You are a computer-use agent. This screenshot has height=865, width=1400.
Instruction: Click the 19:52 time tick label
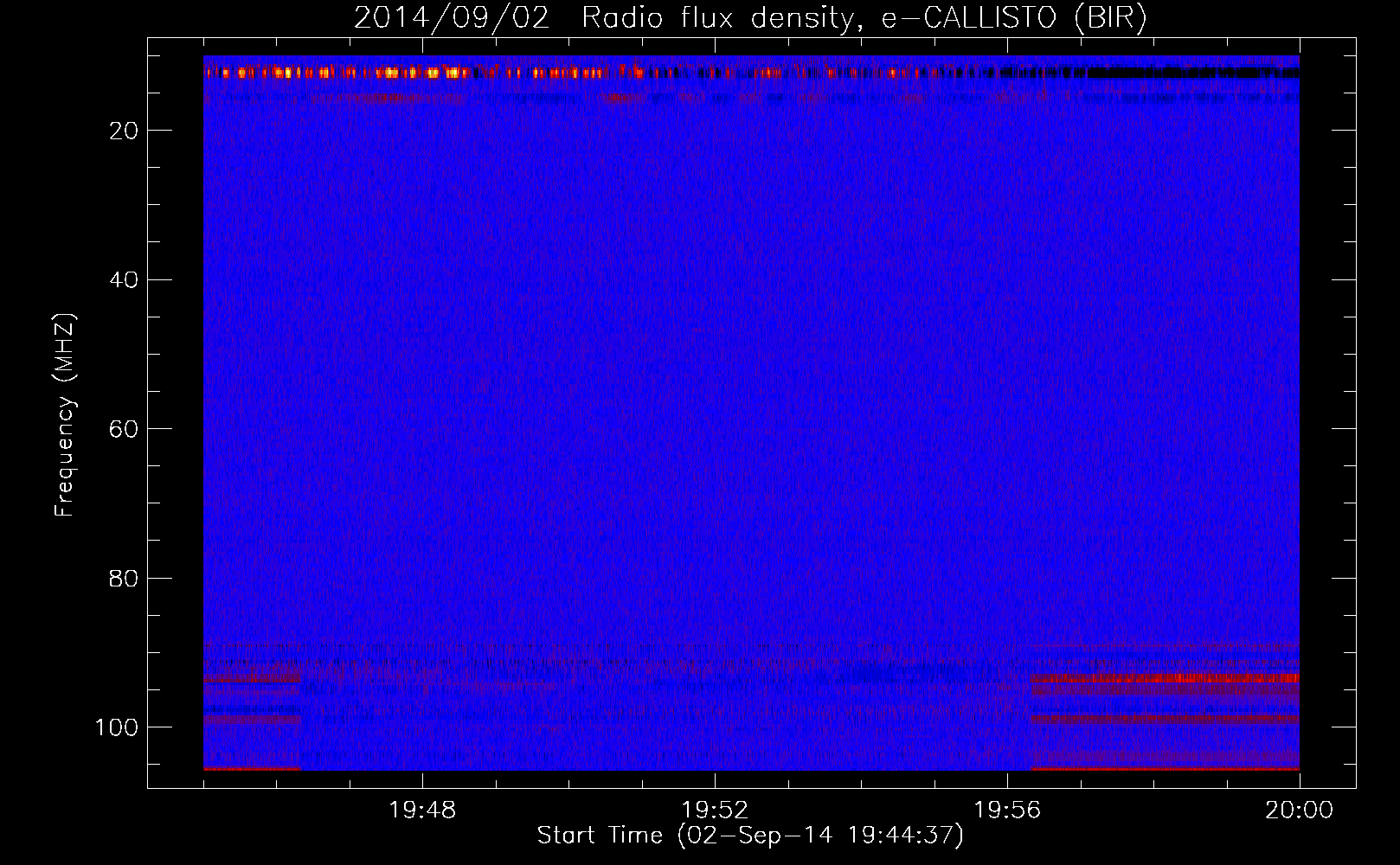click(715, 811)
